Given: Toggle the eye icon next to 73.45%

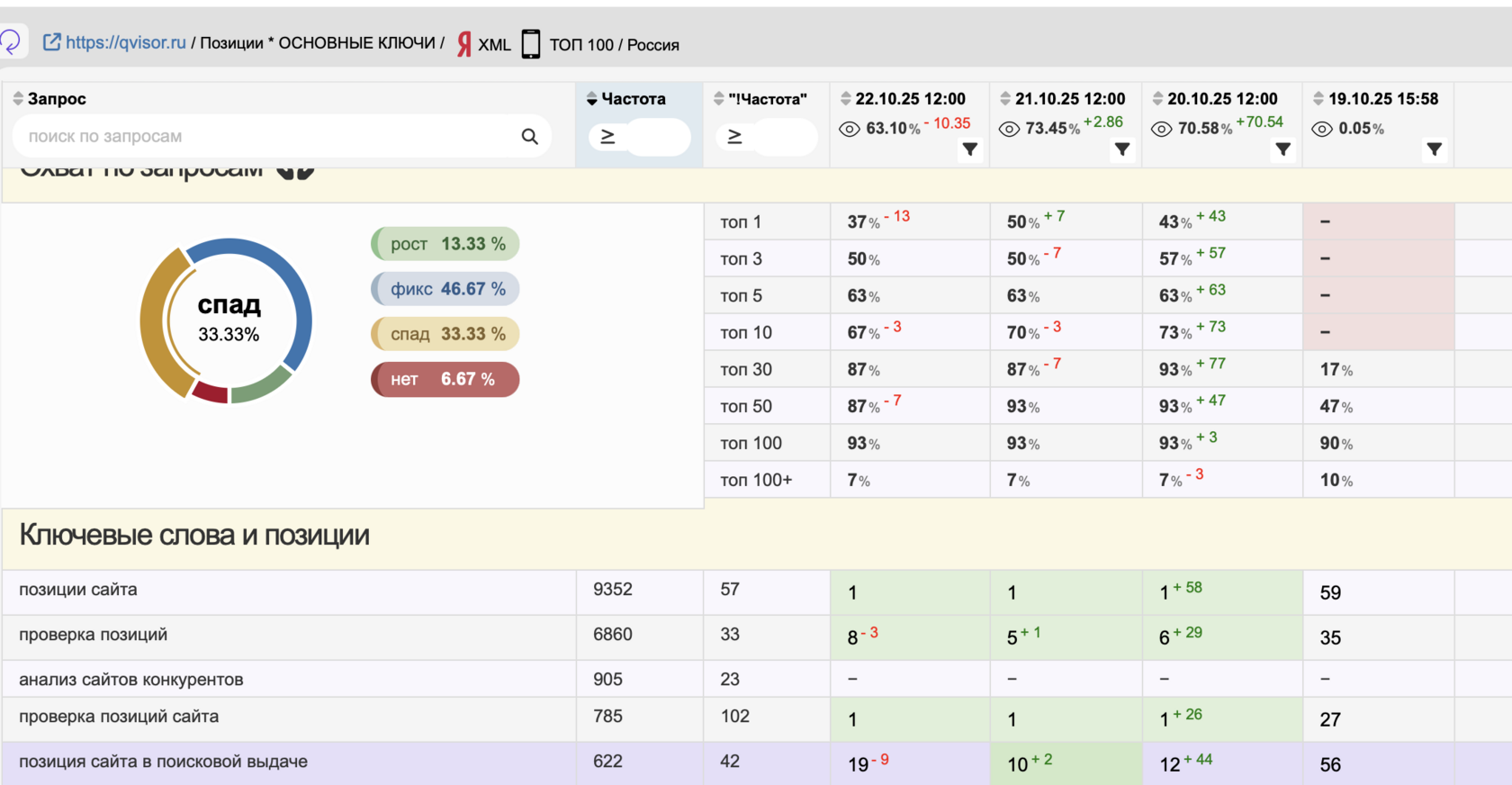Looking at the screenshot, I should click(1009, 129).
